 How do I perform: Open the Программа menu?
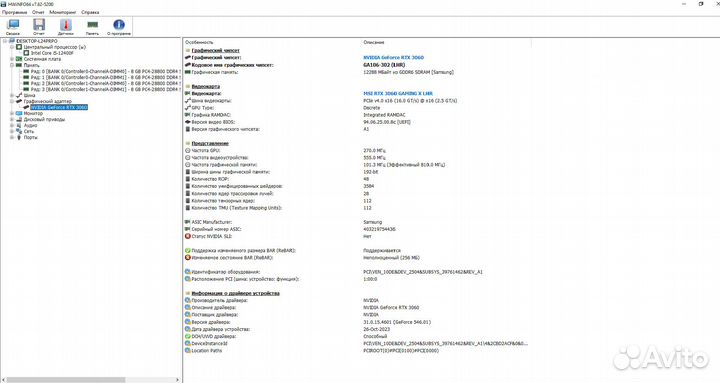(14, 12)
